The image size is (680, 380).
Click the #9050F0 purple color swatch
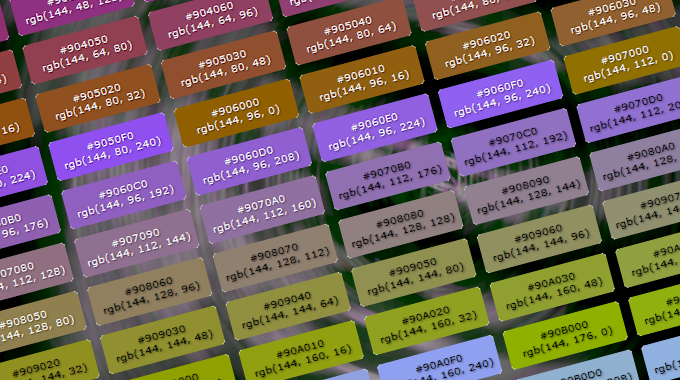pyautogui.click(x=111, y=147)
